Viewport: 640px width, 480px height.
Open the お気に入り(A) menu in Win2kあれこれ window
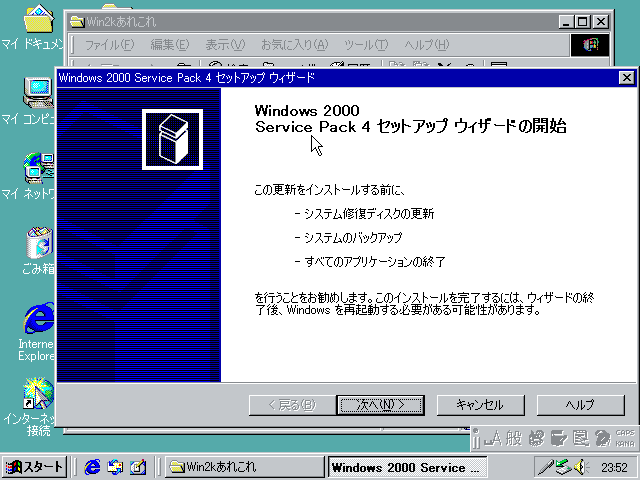[294, 44]
